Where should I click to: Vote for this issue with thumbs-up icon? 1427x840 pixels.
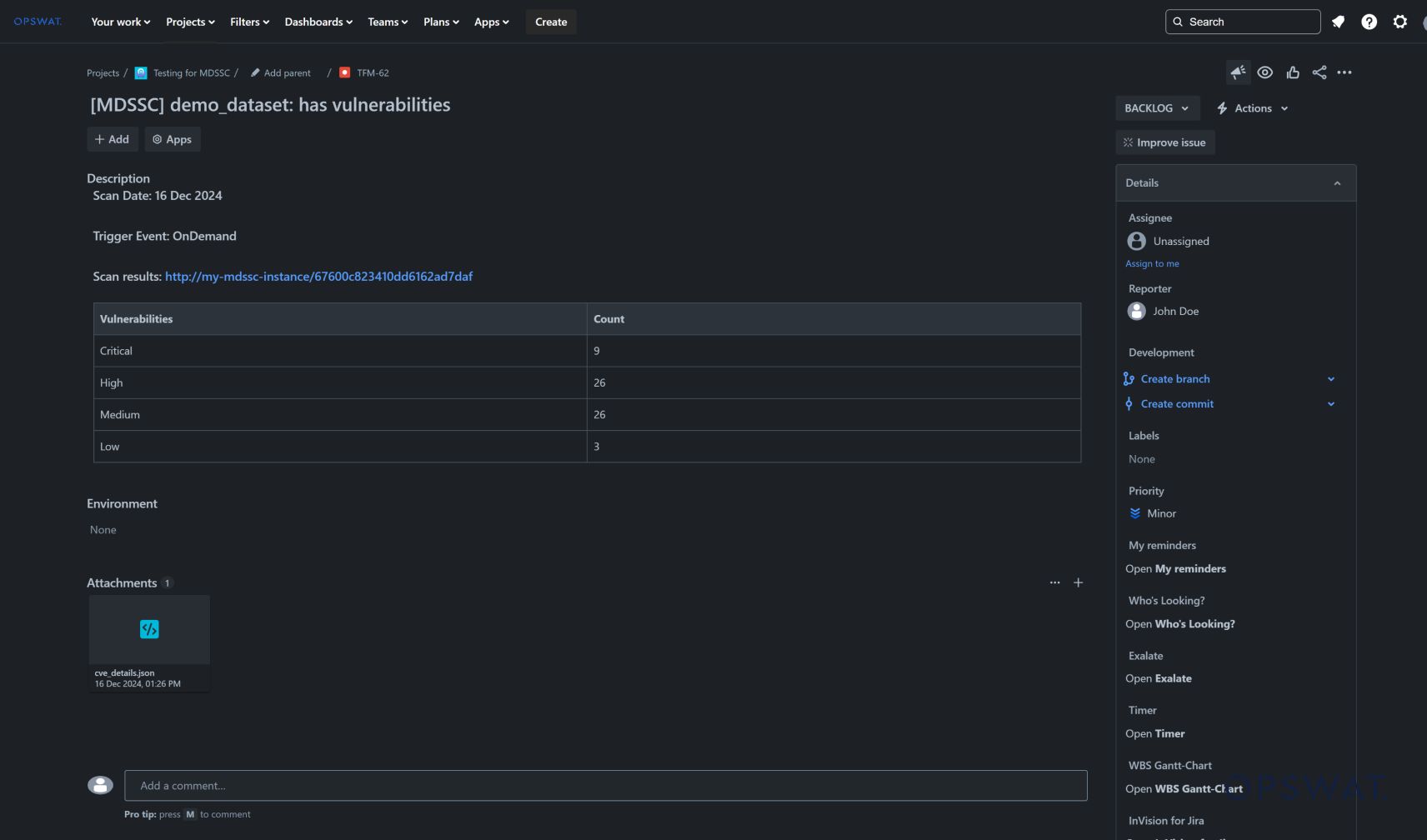pos(1293,72)
